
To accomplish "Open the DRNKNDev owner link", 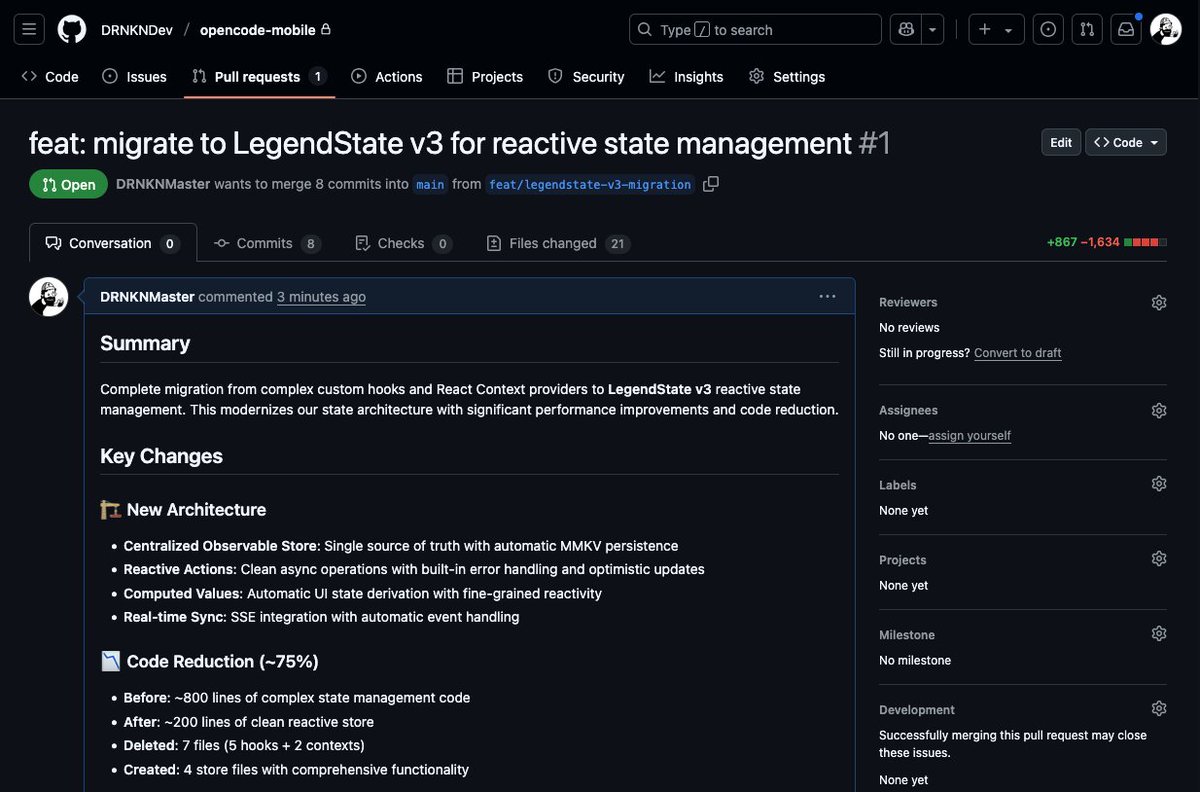I will (137, 30).
